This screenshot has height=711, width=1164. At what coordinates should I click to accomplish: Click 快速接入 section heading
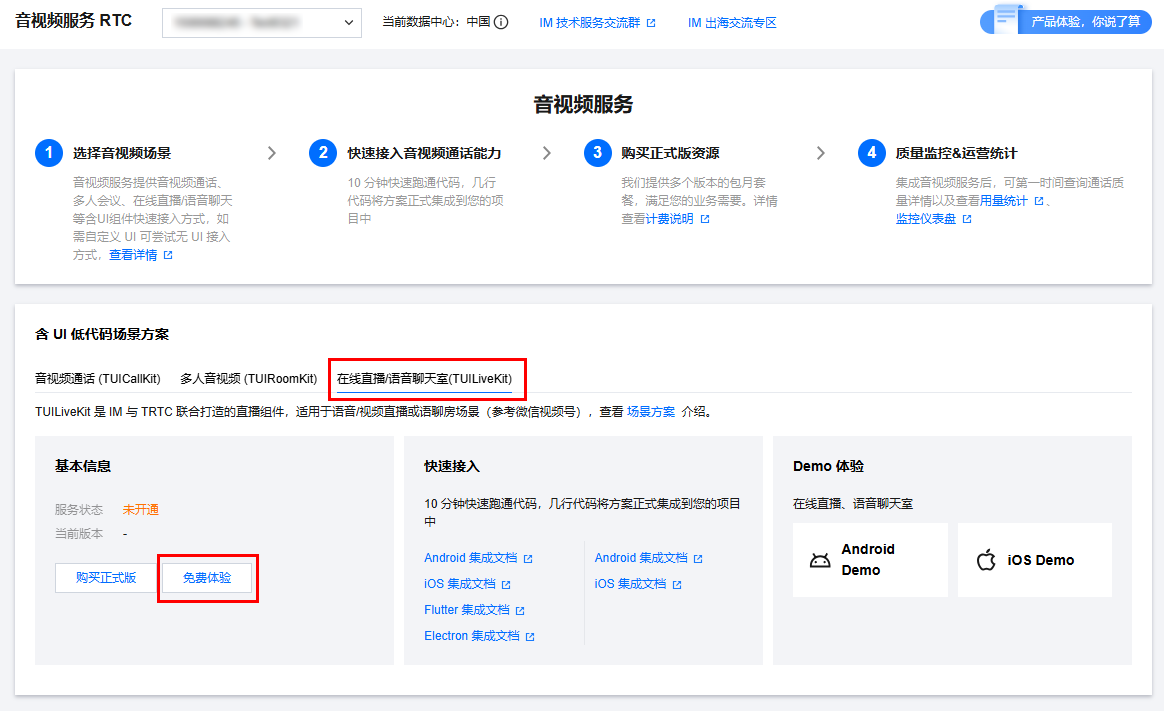pos(452,466)
